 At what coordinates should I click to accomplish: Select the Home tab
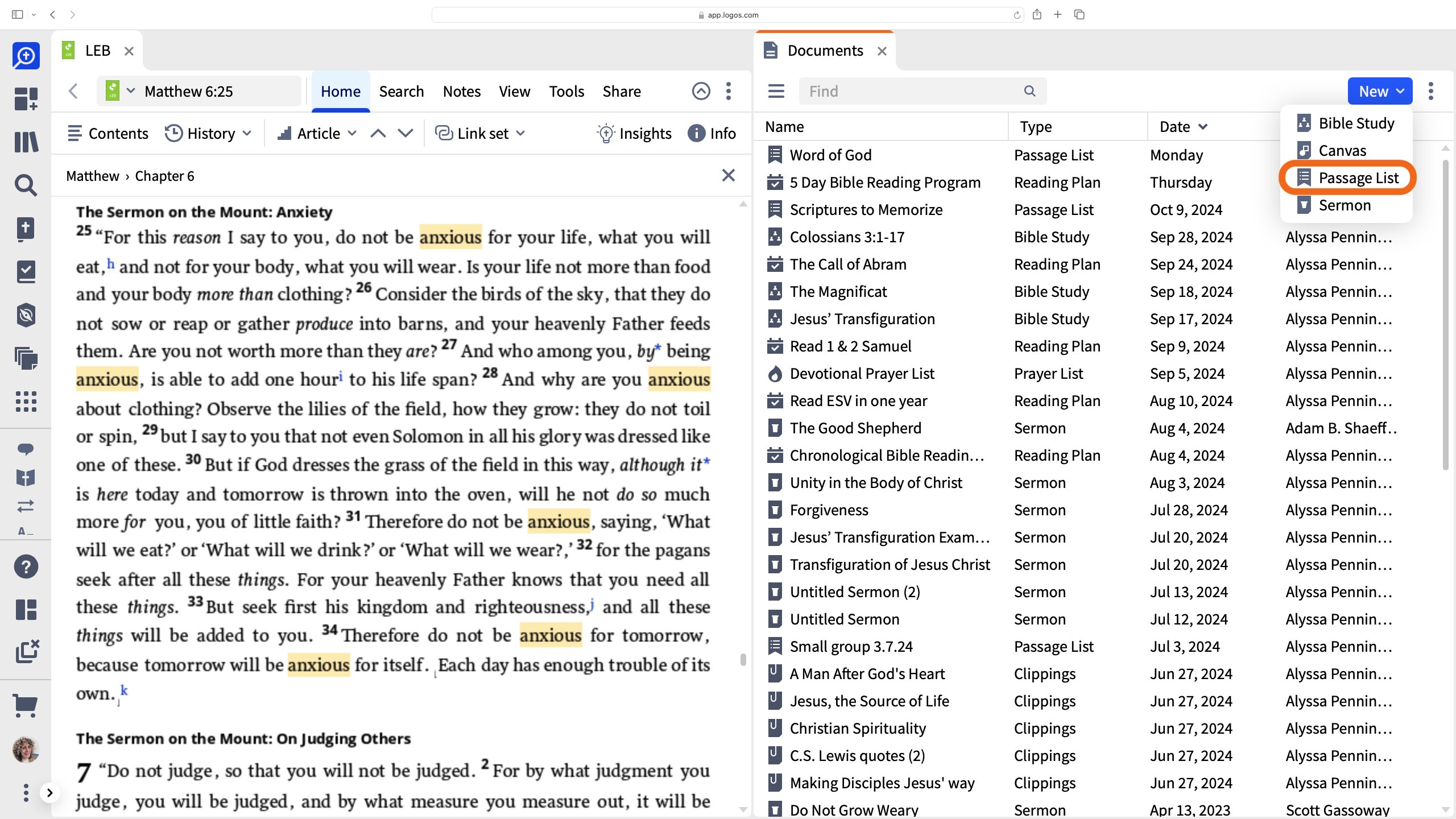click(x=341, y=91)
